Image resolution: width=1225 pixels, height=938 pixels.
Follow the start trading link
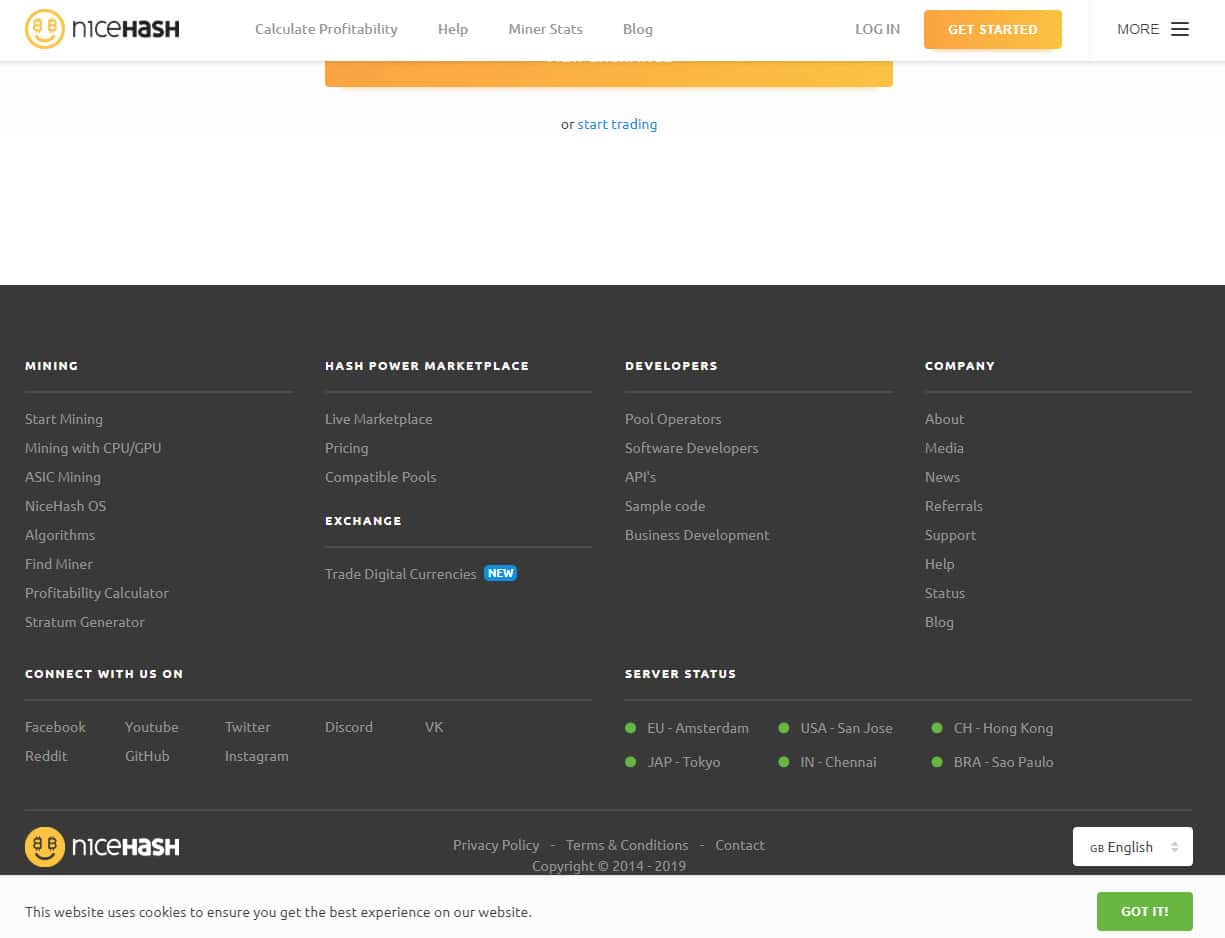tap(617, 124)
